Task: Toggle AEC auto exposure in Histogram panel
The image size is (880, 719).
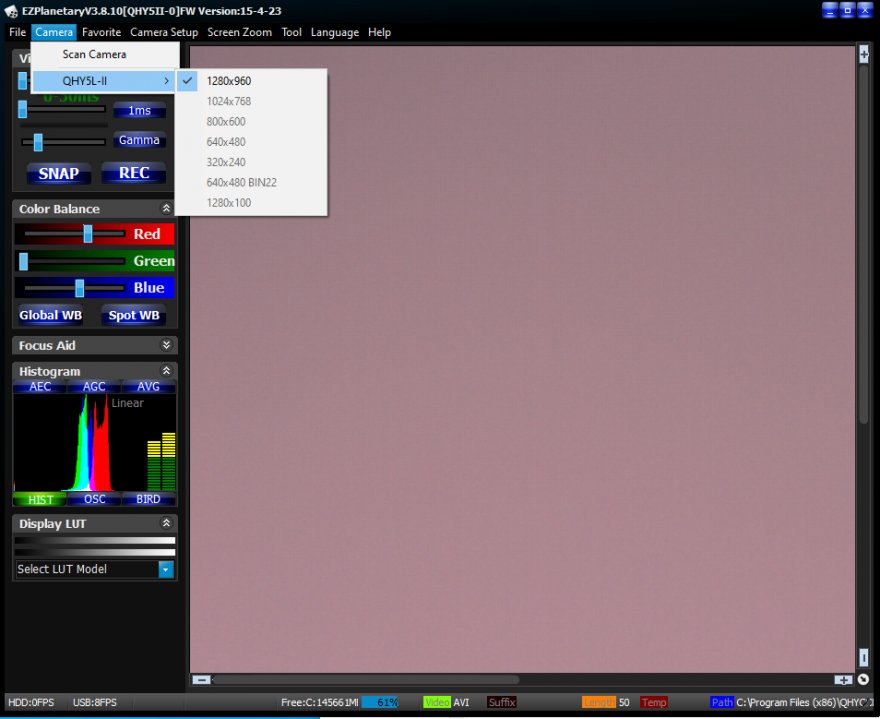Action: coord(40,387)
